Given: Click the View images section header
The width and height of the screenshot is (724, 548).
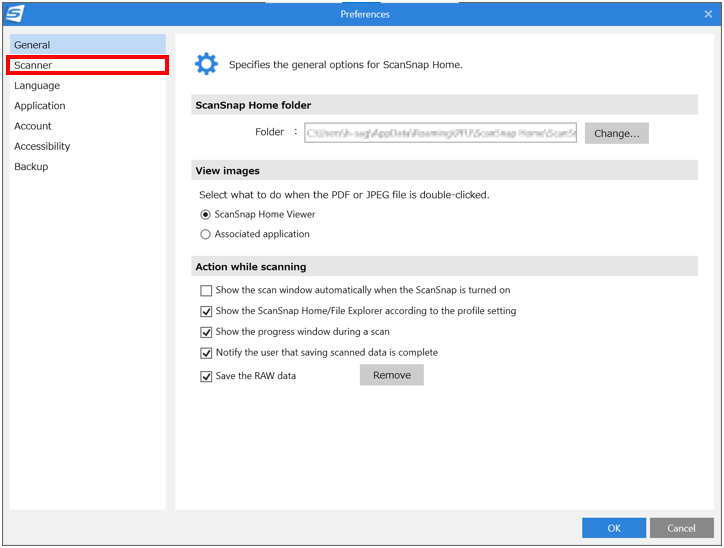Looking at the screenshot, I should pyautogui.click(x=444, y=170).
